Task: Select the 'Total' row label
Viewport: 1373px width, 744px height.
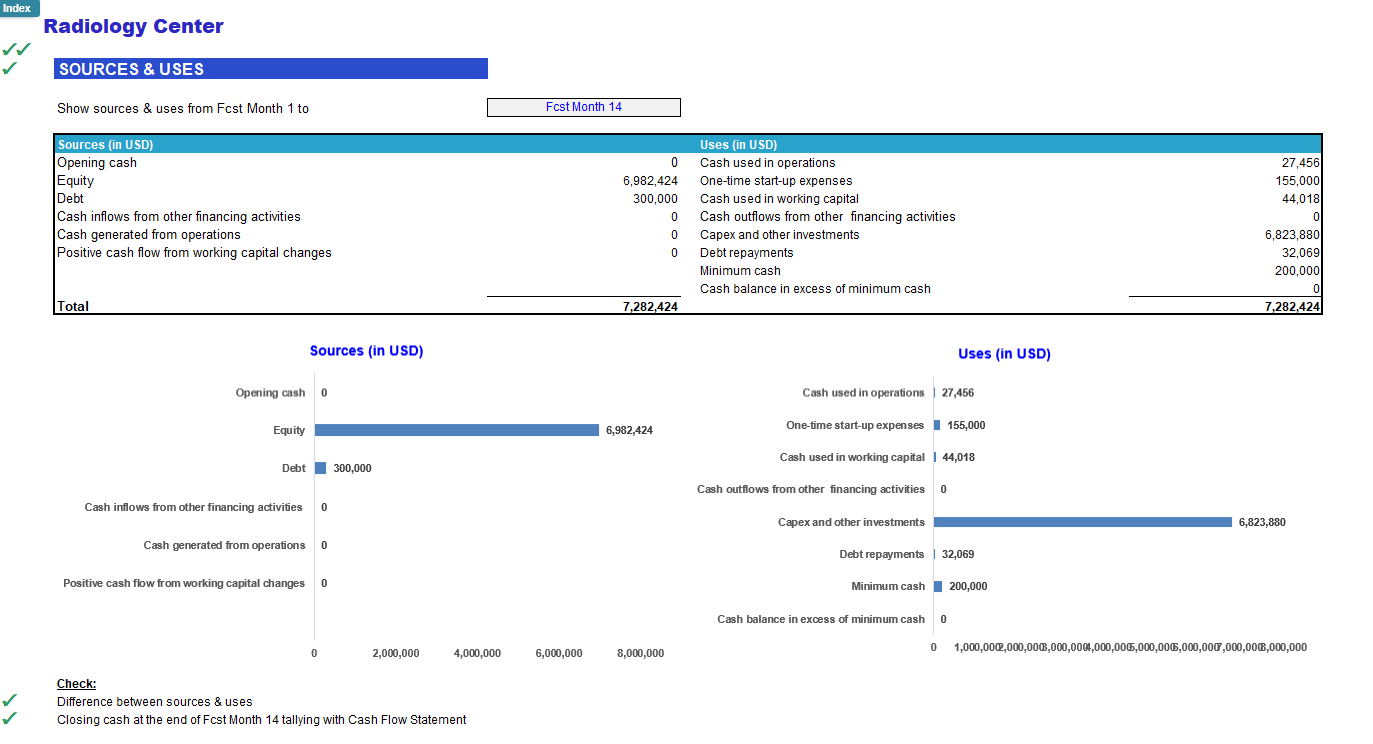Action: click(x=73, y=307)
